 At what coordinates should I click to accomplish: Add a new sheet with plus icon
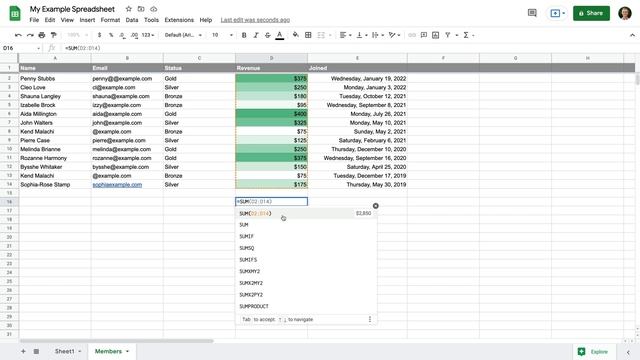23,351
